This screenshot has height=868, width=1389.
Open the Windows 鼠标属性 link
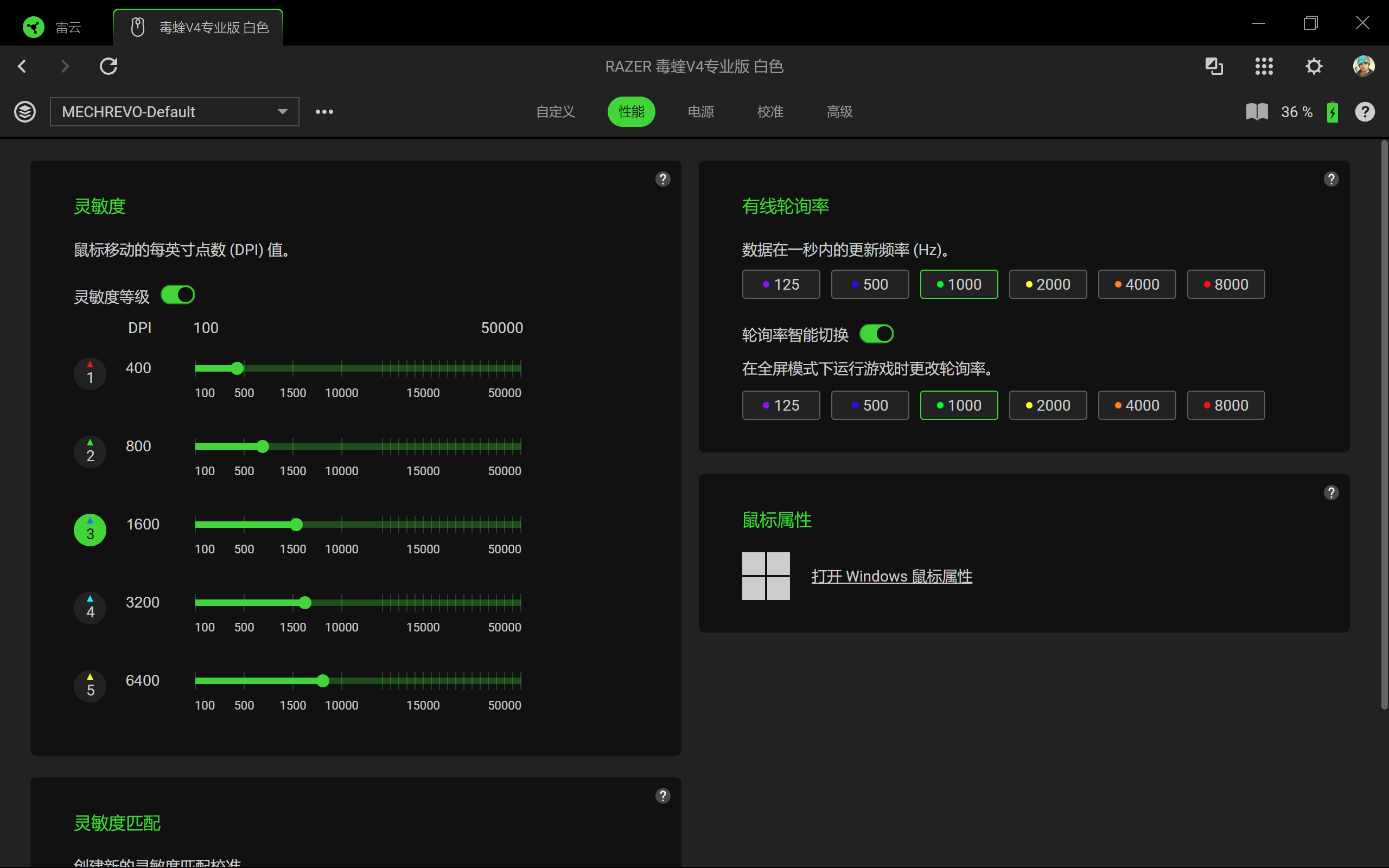pyautogui.click(x=891, y=576)
